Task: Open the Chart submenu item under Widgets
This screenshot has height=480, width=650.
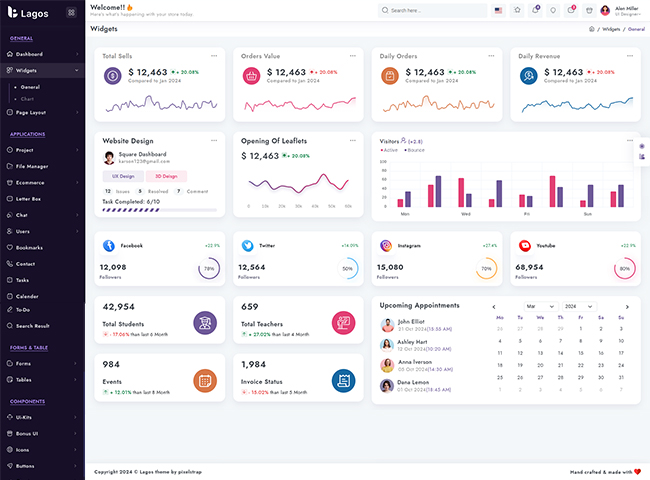Action: pyautogui.click(x=27, y=98)
